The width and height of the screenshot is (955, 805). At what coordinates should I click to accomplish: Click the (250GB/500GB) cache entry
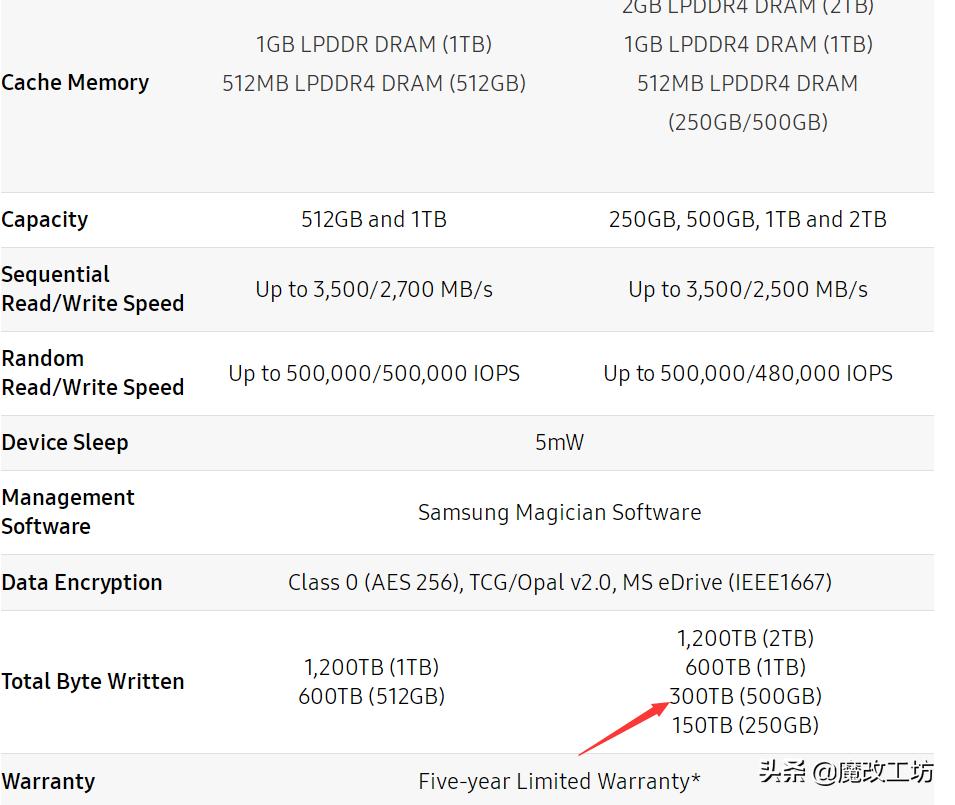[x=748, y=122]
